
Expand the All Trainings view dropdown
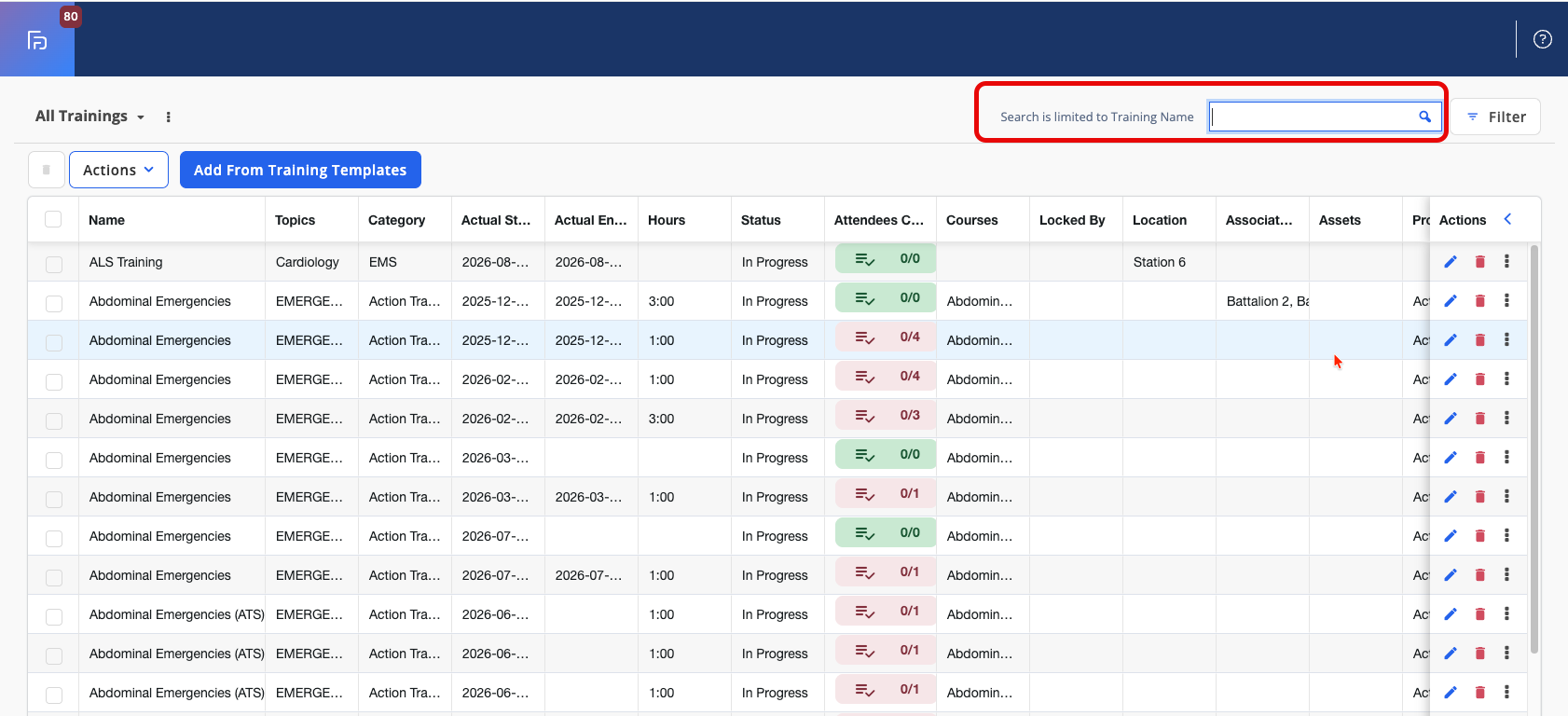[x=90, y=117]
